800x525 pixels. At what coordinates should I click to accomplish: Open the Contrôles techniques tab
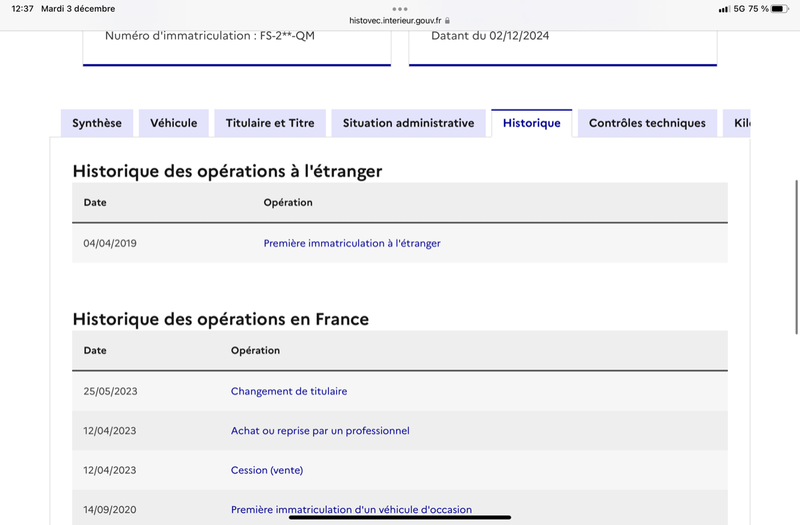pyautogui.click(x=647, y=123)
